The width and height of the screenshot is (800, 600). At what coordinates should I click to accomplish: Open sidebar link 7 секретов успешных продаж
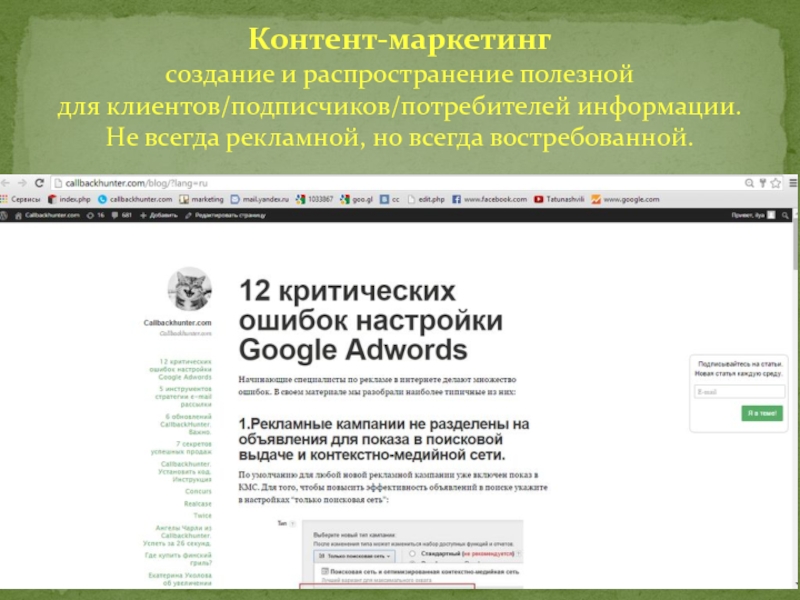click(181, 447)
